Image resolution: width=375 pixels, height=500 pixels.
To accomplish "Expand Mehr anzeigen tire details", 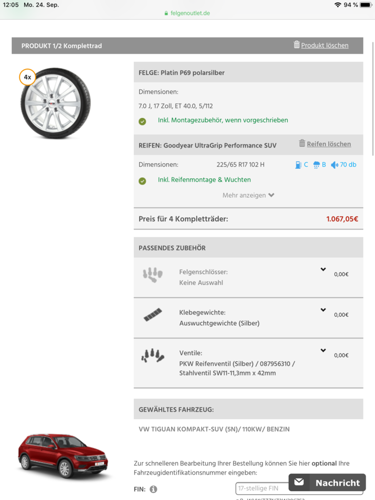I will click(248, 195).
